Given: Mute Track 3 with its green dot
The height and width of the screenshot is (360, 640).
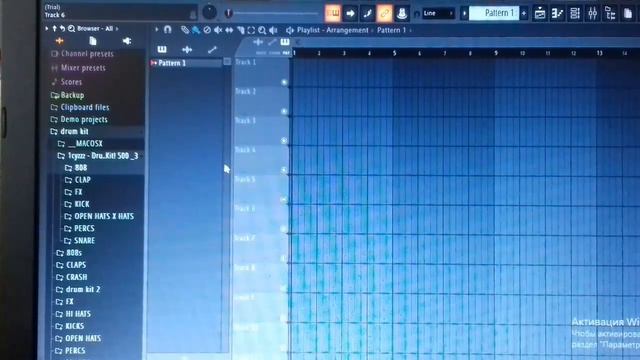Looking at the screenshot, I should (x=284, y=140).
